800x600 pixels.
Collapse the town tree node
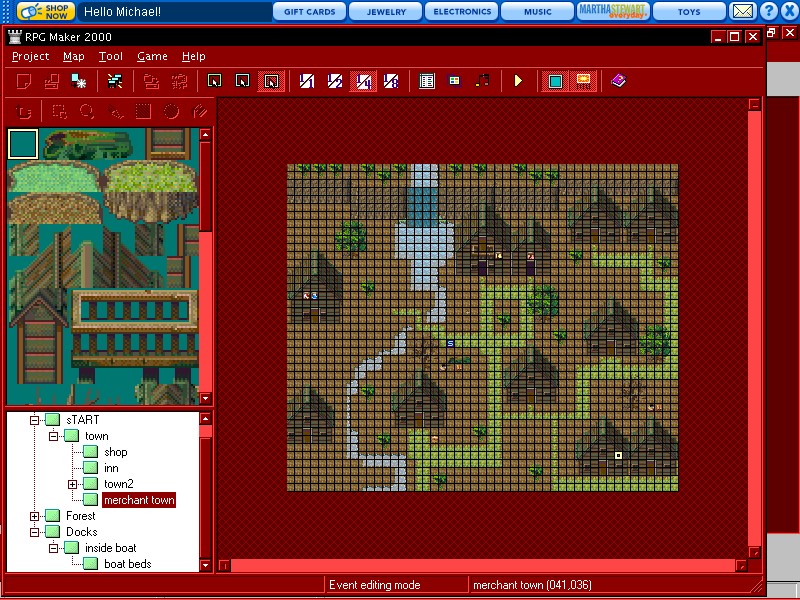53,436
